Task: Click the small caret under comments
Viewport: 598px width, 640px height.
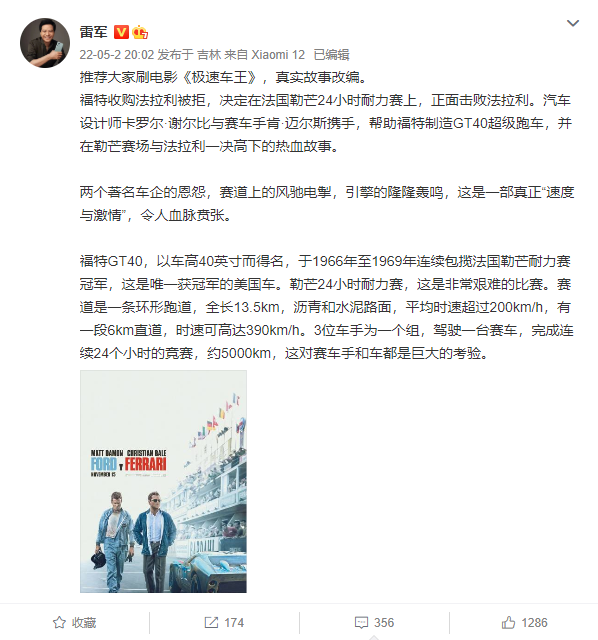Action: point(374,637)
